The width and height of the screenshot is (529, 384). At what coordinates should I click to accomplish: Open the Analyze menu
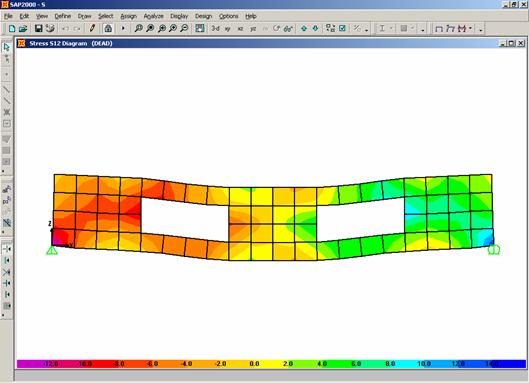click(153, 16)
